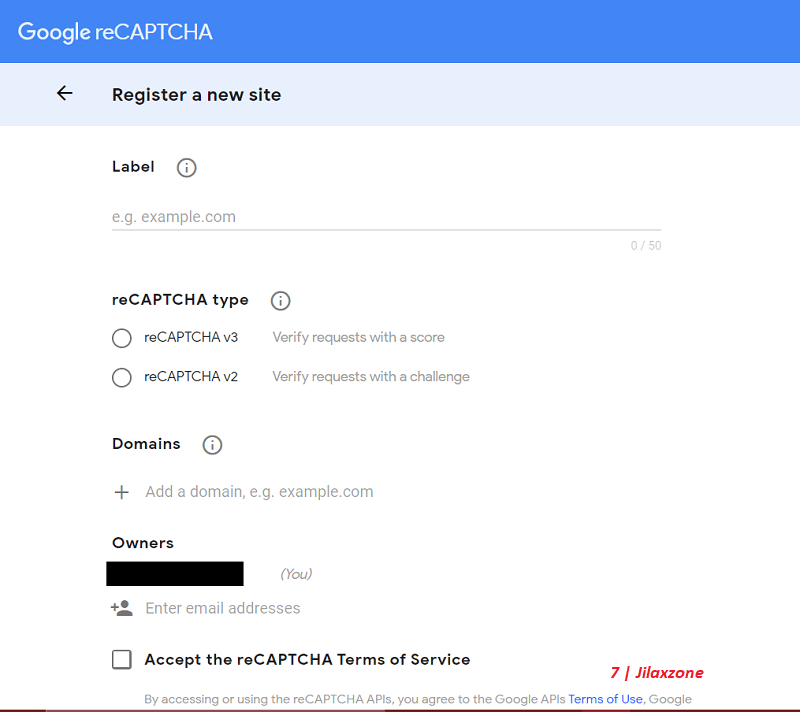800x712 pixels.
Task: Click the 'reCAPTCHA v3' label text
Action: [191, 338]
